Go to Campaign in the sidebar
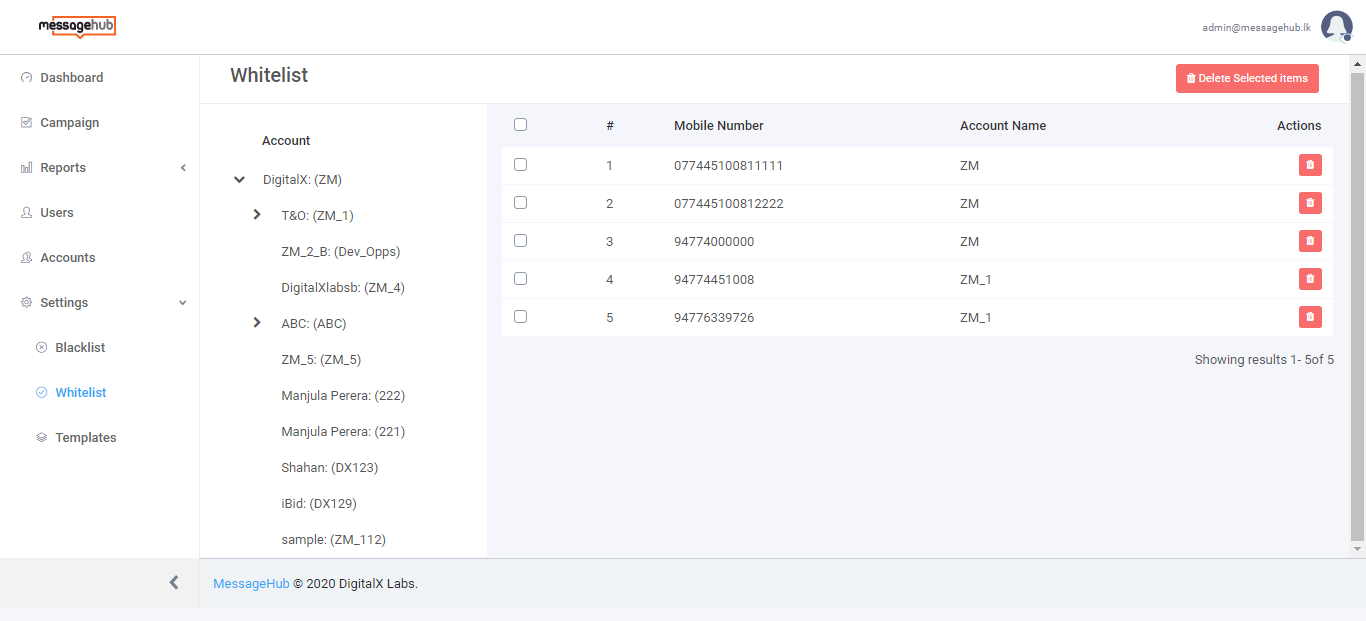The width and height of the screenshot is (1366, 621). tap(69, 123)
